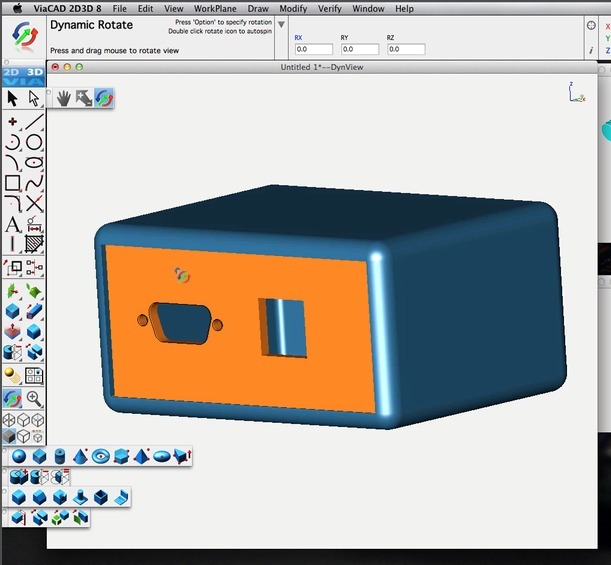Image resolution: width=611 pixels, height=565 pixels.
Task: Select the black arrow Select tool
Action: [x=12, y=99]
